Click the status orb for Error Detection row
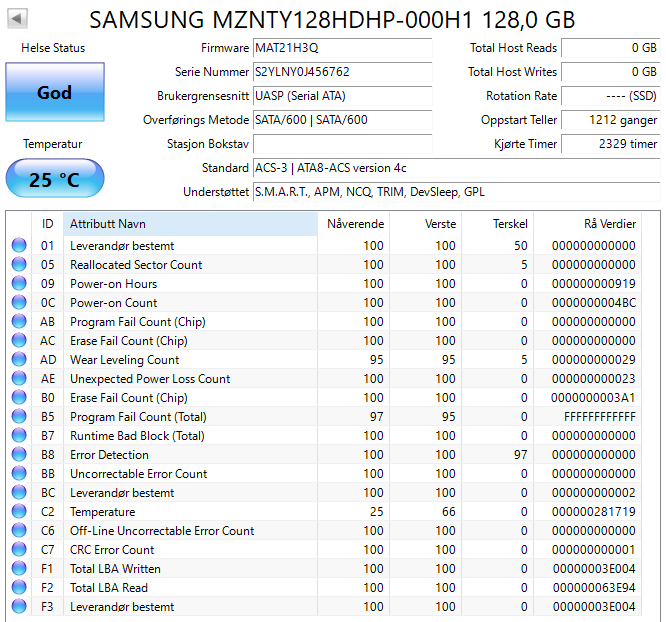Image resolution: width=666 pixels, height=622 pixels. click(x=19, y=455)
